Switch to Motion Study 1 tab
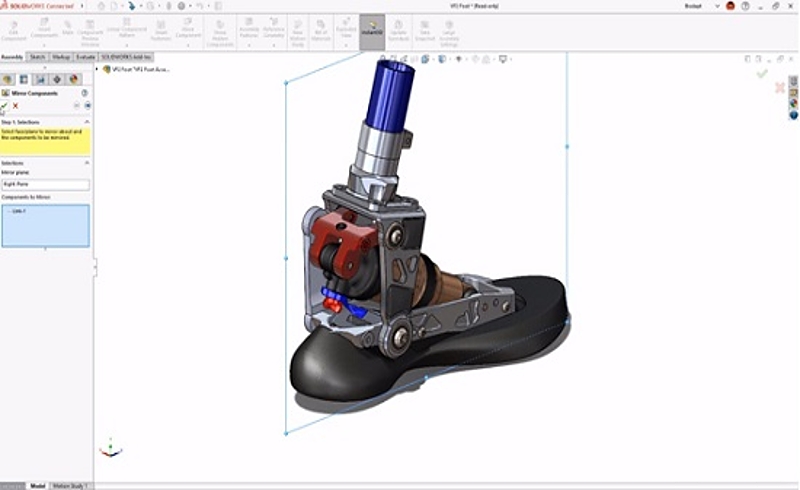This screenshot has width=800, height=490. 70,486
